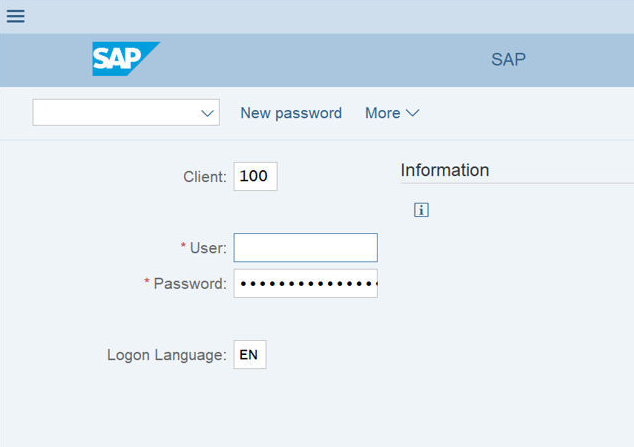This screenshot has height=447, width=634.
Task: Select the Client field containing 100
Action: 255,176
